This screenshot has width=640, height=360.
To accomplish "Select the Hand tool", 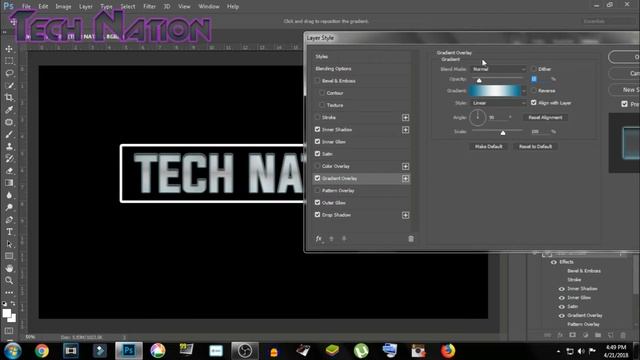I will [9, 268].
